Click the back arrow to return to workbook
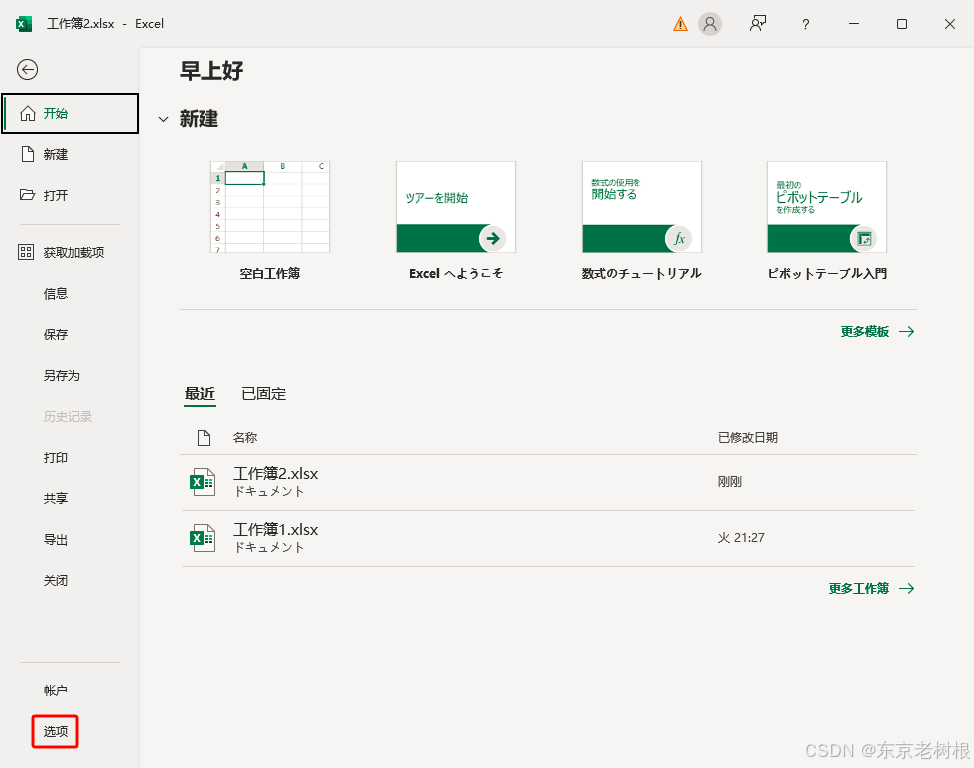Screen dimensions: 974x768 27,70
